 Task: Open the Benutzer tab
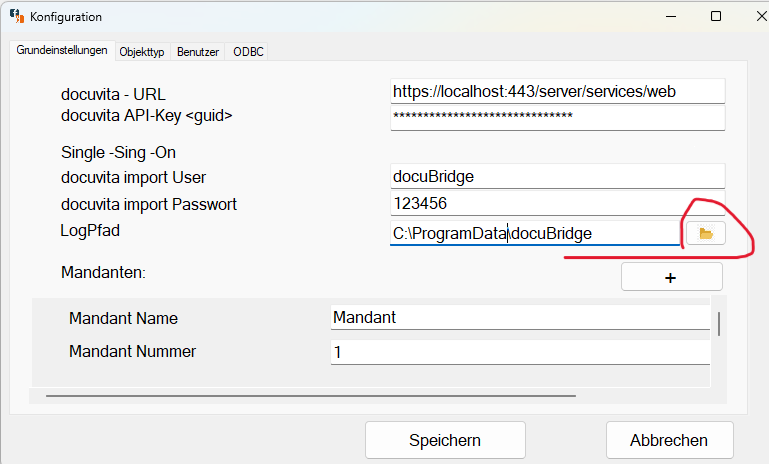pyautogui.click(x=198, y=51)
